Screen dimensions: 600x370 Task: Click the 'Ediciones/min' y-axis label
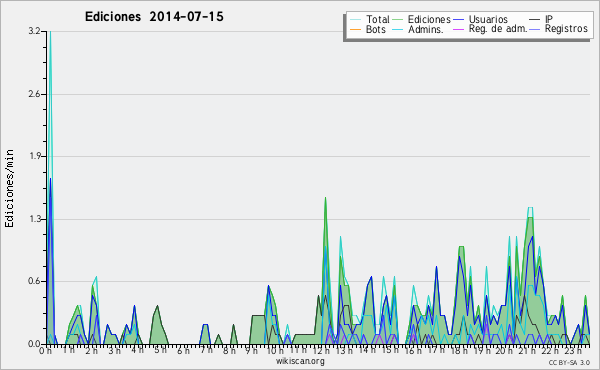click(9, 188)
